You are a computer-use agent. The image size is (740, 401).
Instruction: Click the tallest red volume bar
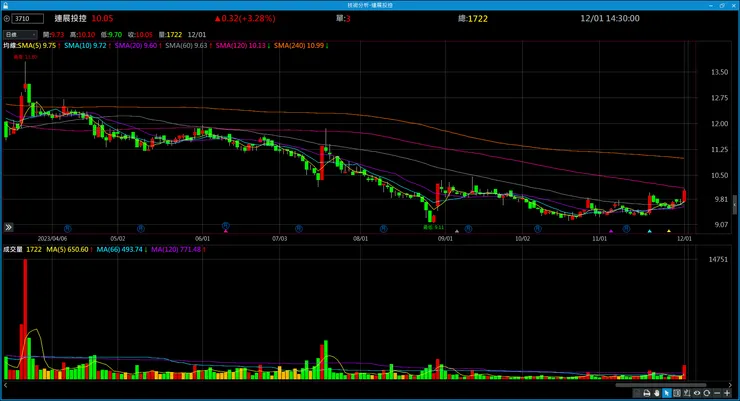(25, 319)
